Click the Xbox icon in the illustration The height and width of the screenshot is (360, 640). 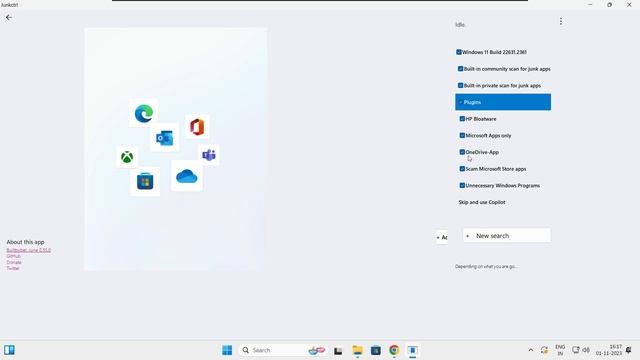127,157
